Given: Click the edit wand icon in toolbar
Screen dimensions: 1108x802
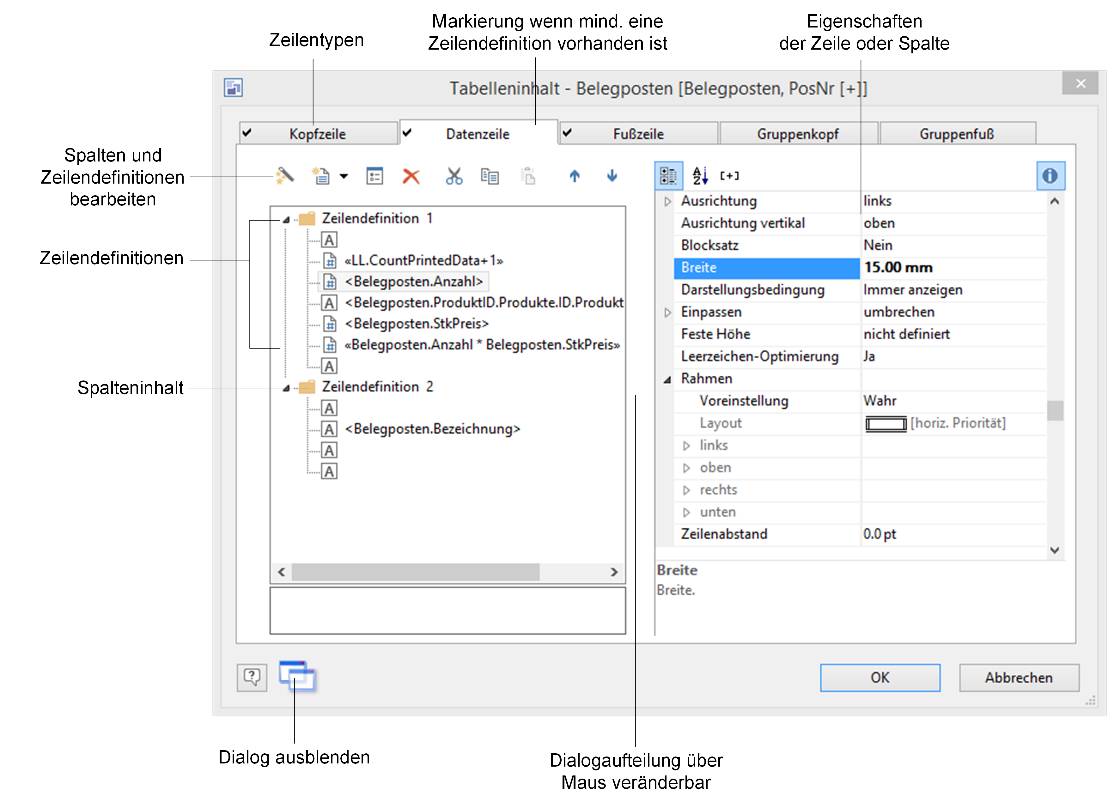Looking at the screenshot, I should click(285, 176).
